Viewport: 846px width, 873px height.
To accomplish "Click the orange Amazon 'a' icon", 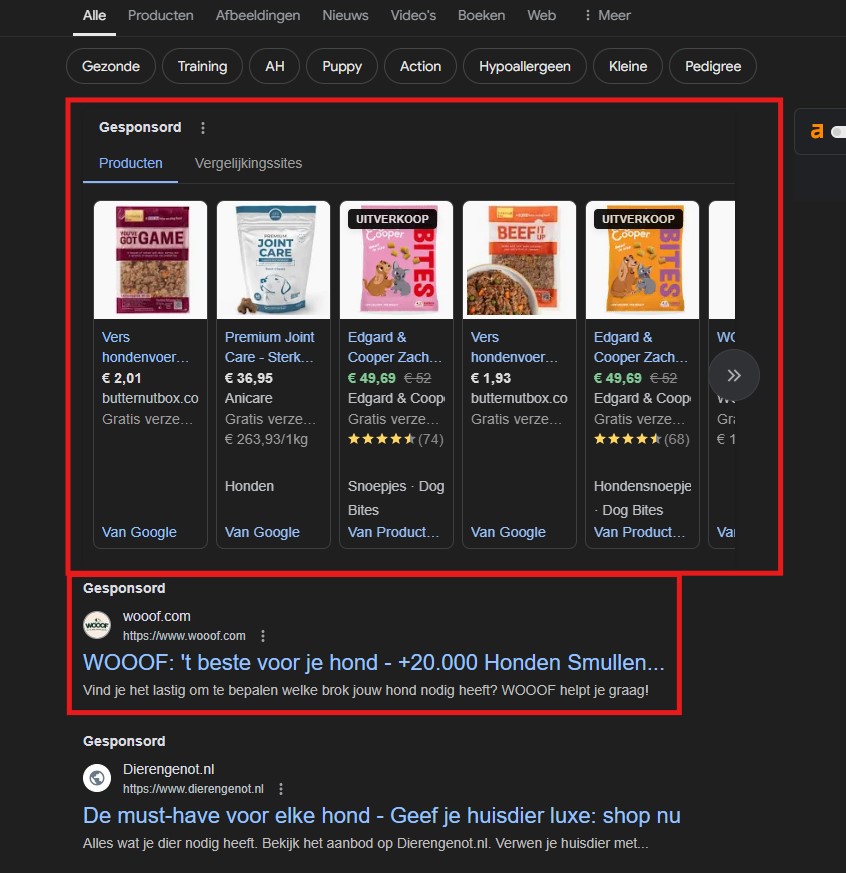I will [x=817, y=131].
